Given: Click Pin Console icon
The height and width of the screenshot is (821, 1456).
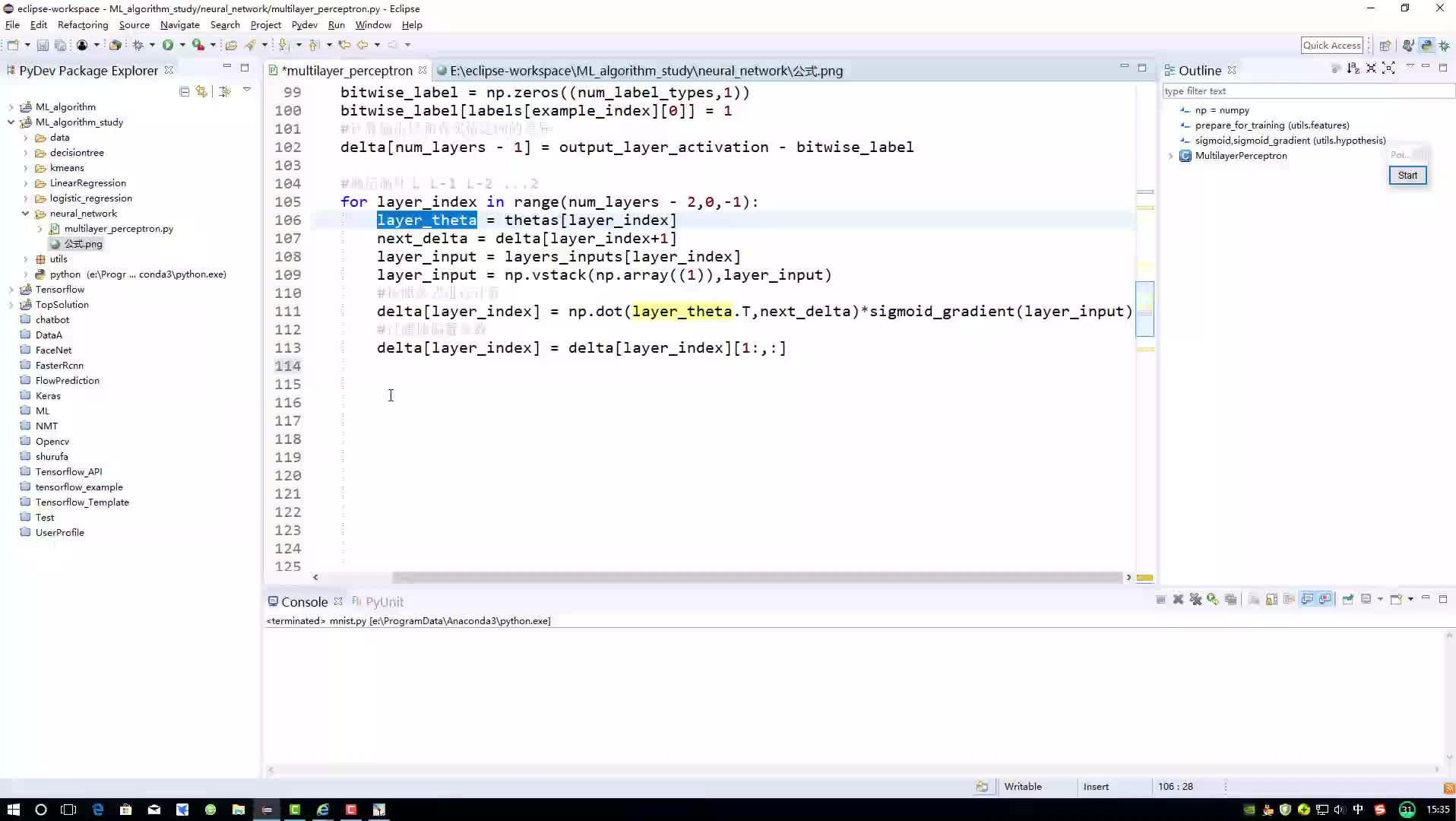Looking at the screenshot, I should click(1347, 600).
